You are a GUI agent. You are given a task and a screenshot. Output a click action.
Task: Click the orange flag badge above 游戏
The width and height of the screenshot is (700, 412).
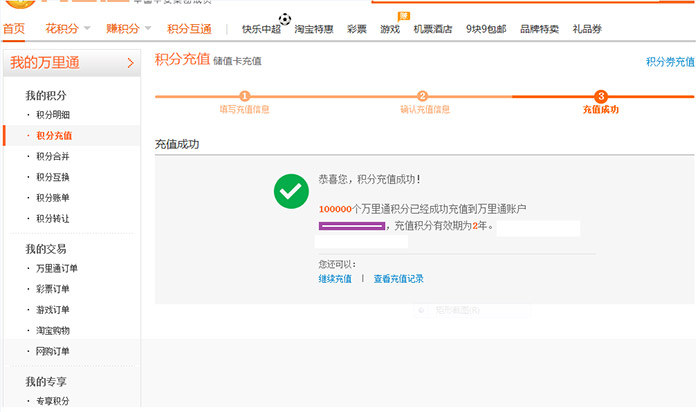(404, 17)
